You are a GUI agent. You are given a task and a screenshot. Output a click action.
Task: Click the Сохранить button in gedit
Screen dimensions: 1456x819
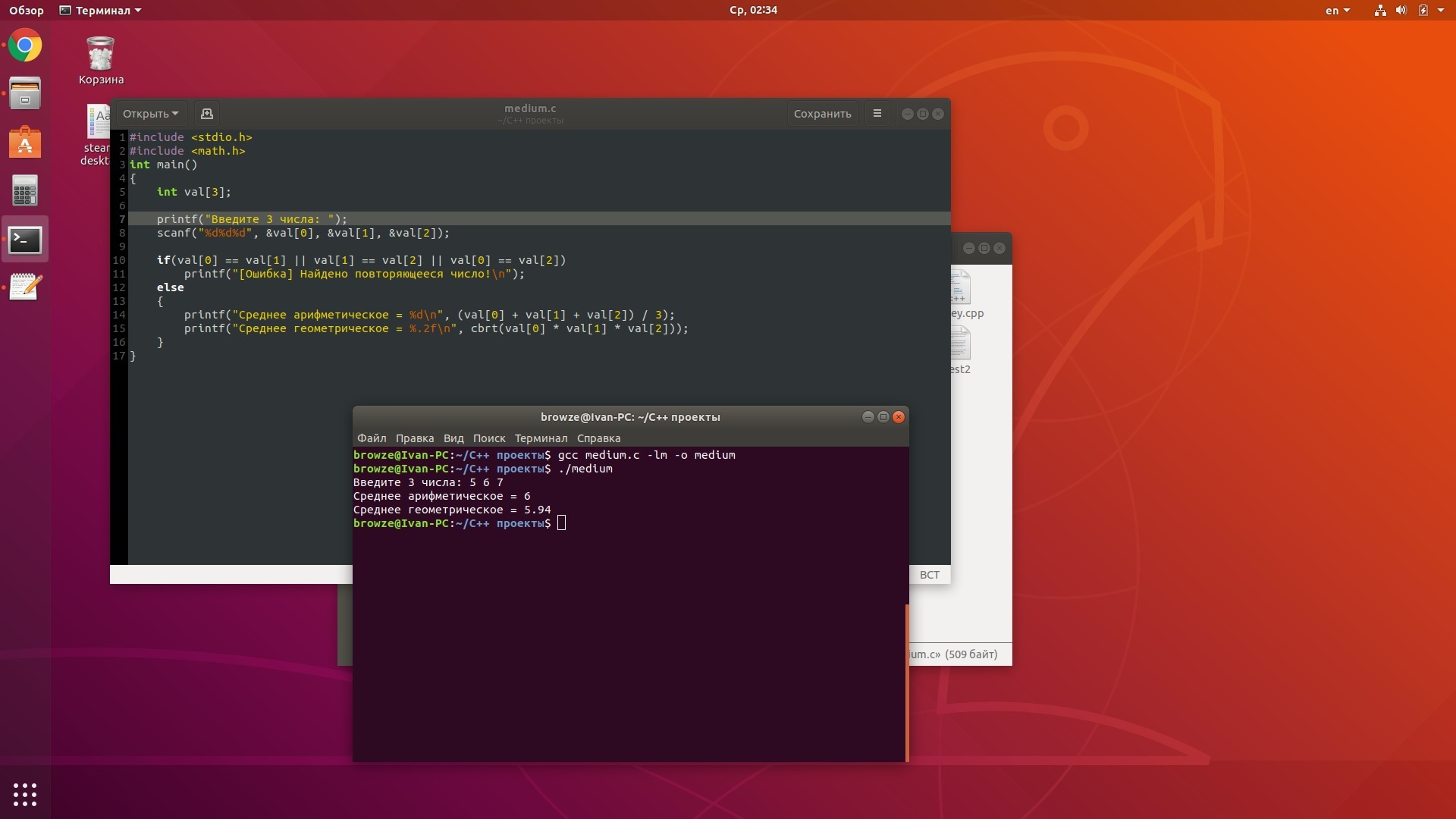click(x=822, y=114)
